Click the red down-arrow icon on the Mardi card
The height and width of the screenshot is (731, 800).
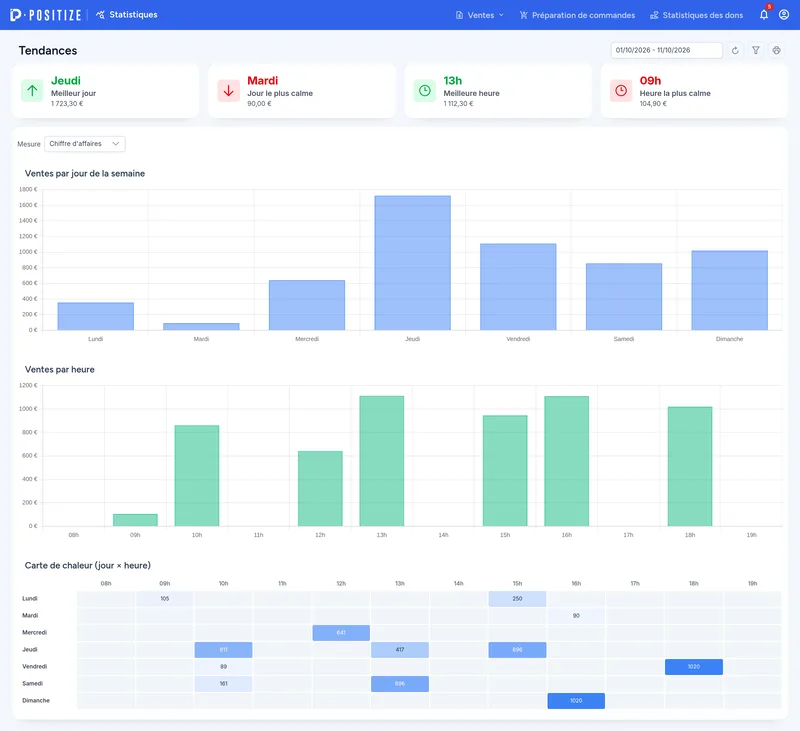pos(229,91)
